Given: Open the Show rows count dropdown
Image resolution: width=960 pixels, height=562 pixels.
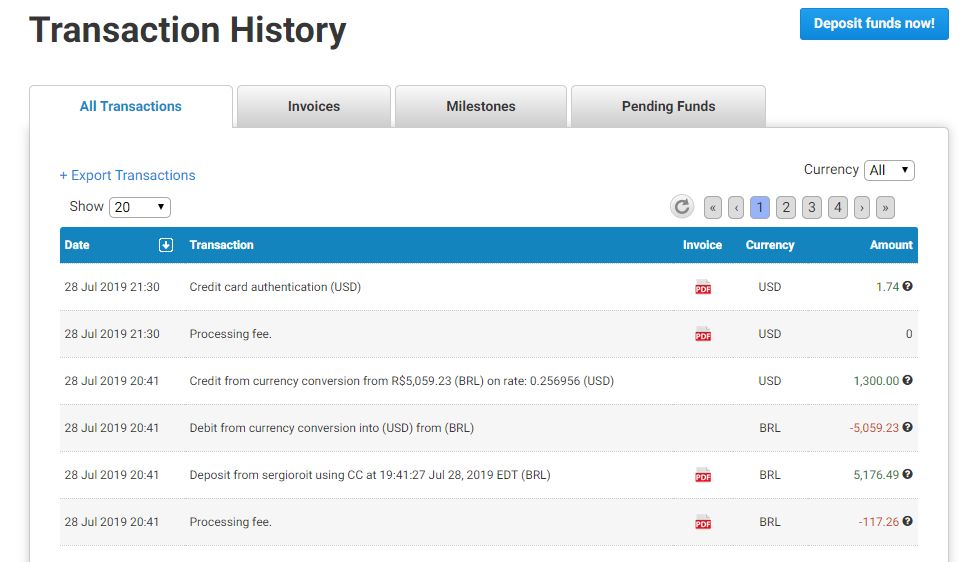Looking at the screenshot, I should (x=140, y=207).
